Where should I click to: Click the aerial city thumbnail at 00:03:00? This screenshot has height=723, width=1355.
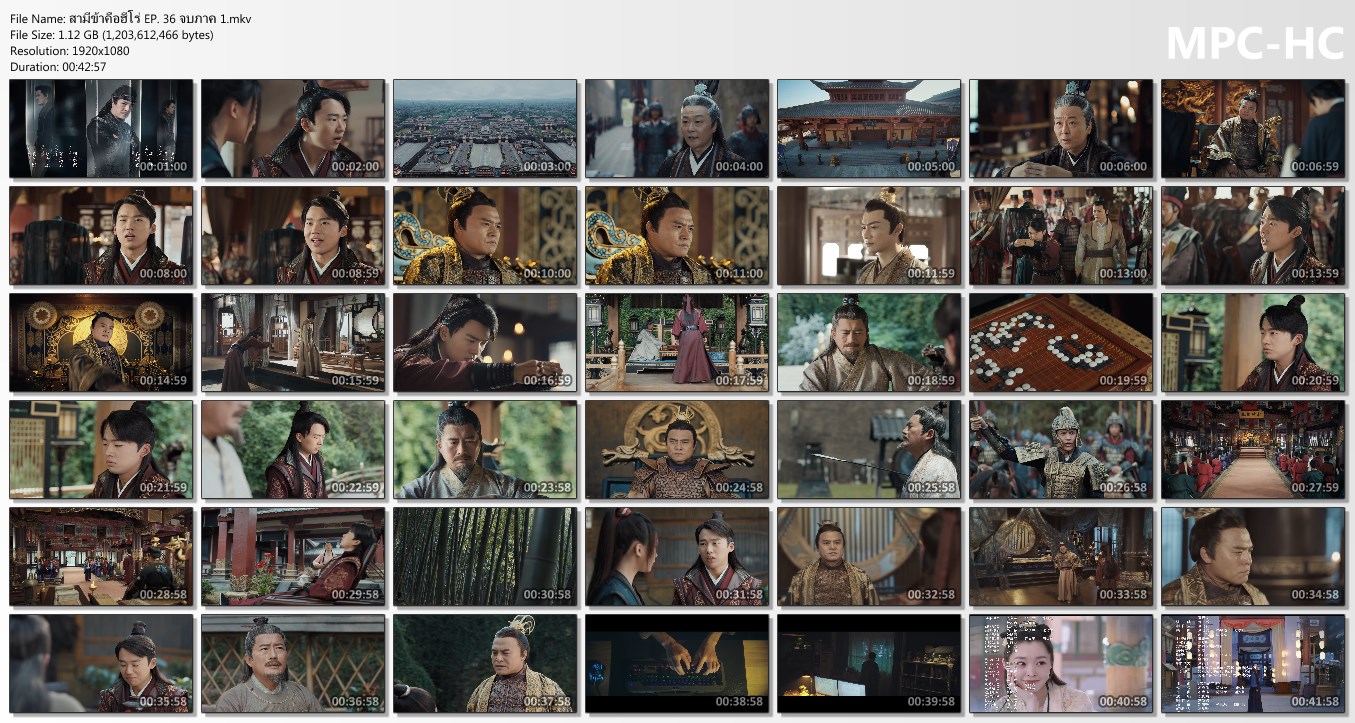[x=485, y=129]
